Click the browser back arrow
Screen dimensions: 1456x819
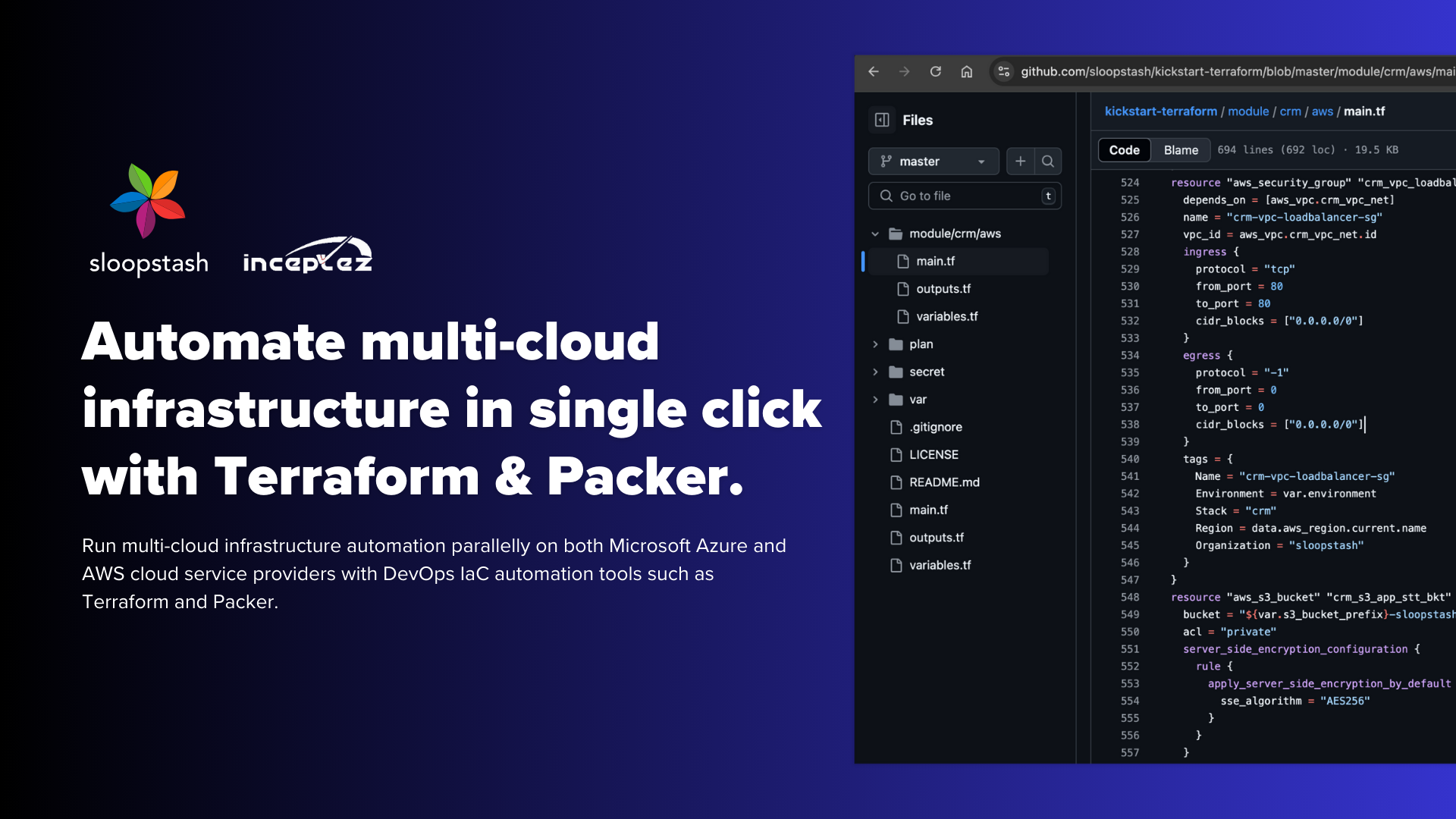874,71
